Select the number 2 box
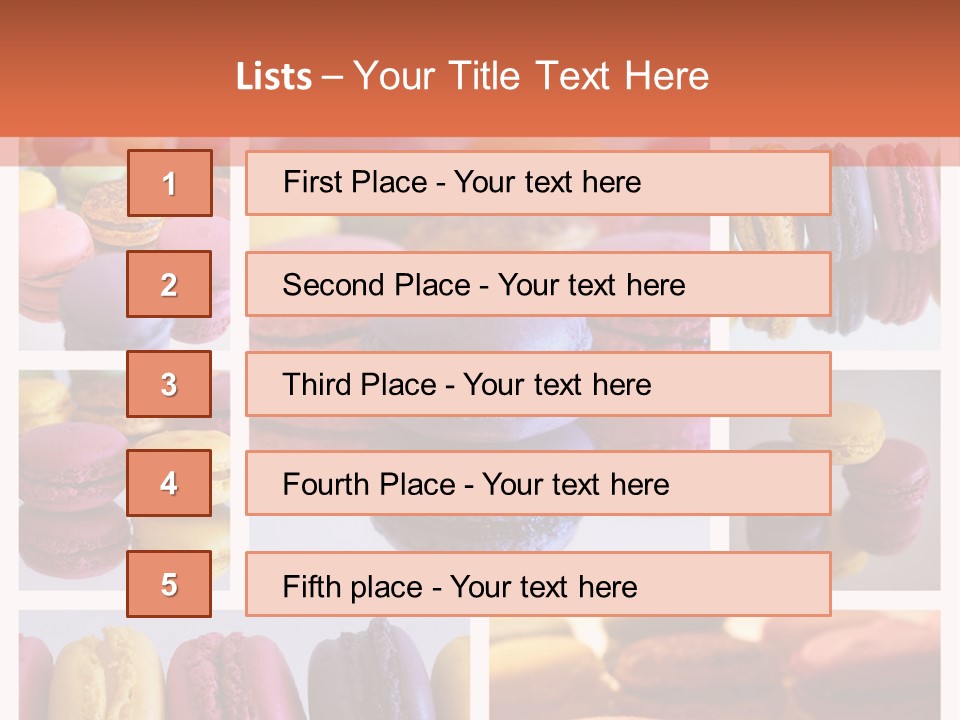This screenshot has height=720, width=960. (x=169, y=284)
